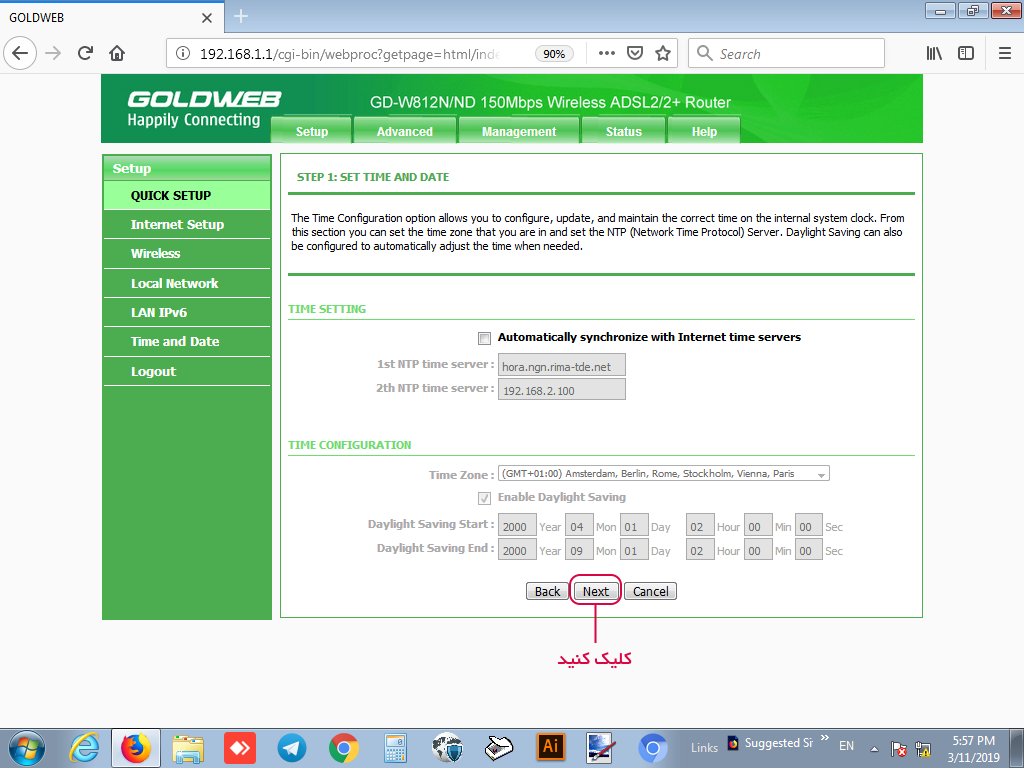Toggle Enable Daylight Saving checkbox
The image size is (1024, 768).
point(485,498)
